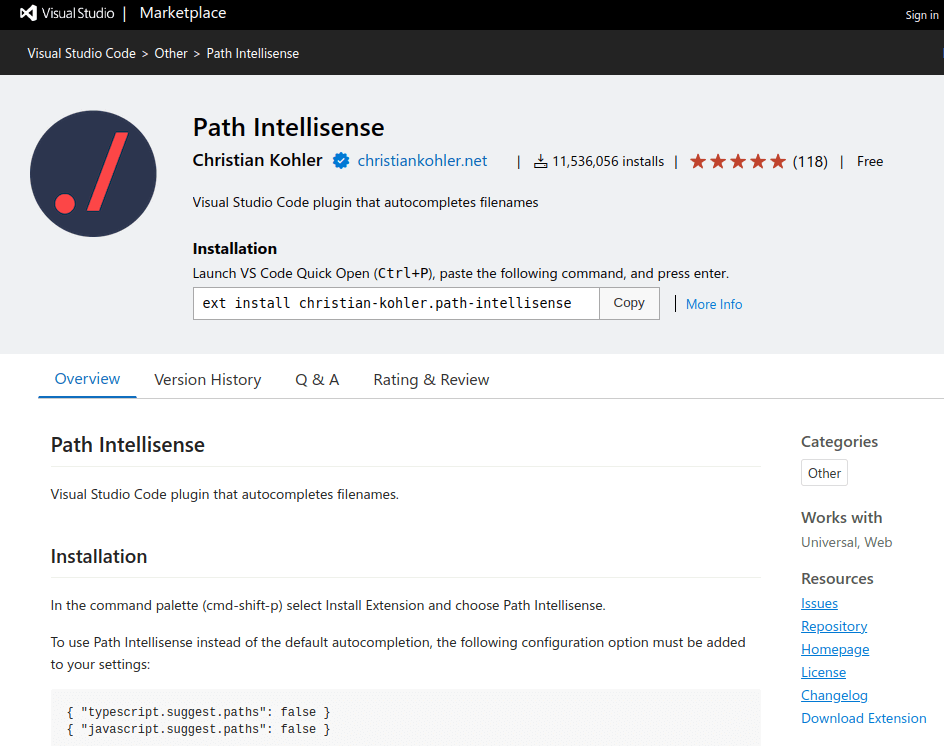
Task: Click Download Extension
Action: pyautogui.click(x=863, y=717)
